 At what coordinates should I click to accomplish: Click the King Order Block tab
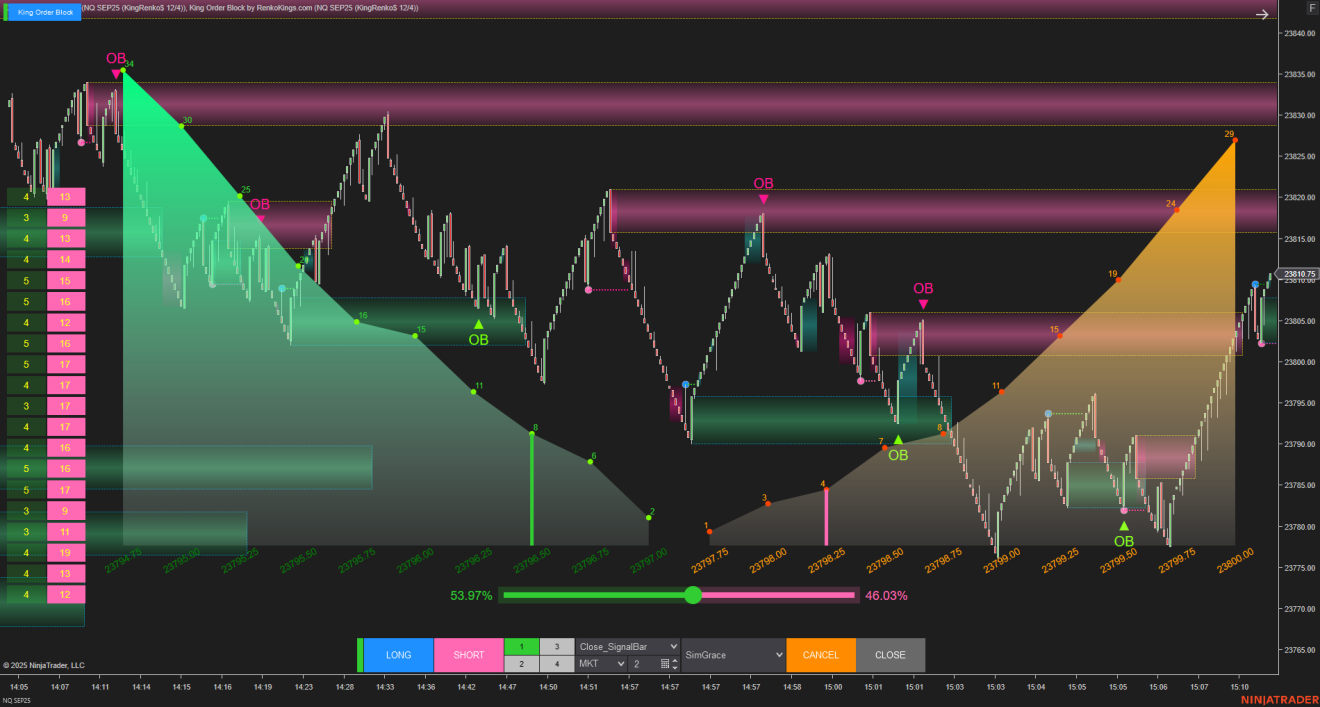coord(45,12)
